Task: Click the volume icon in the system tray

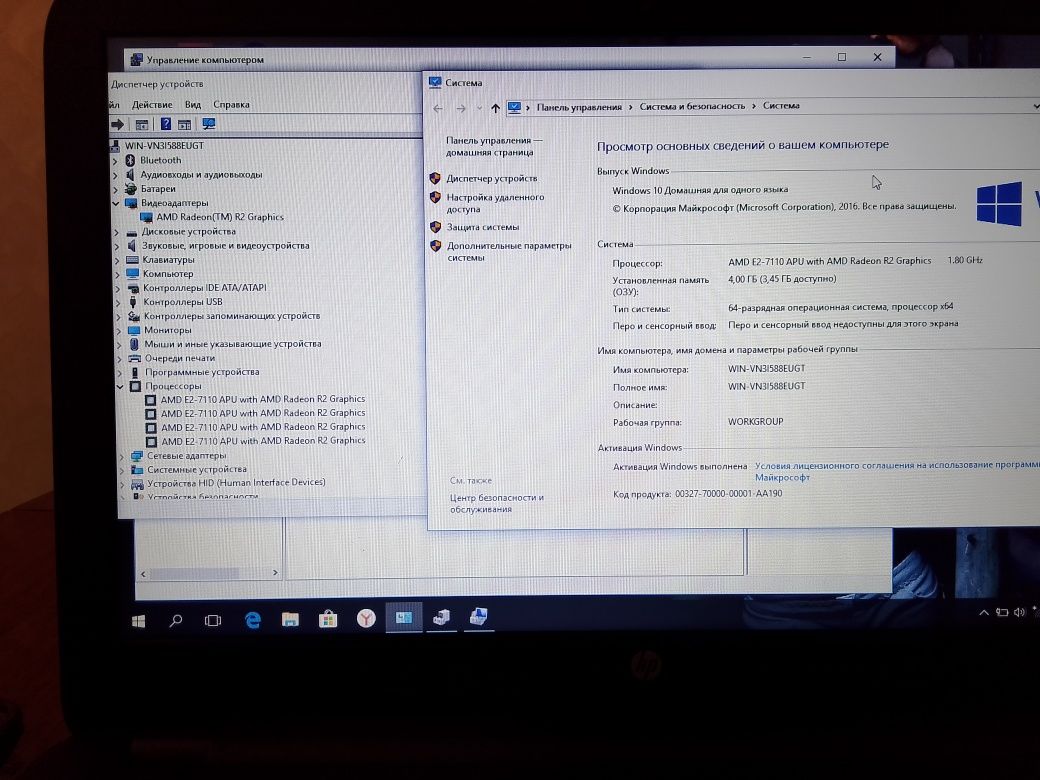Action: coord(1019,612)
